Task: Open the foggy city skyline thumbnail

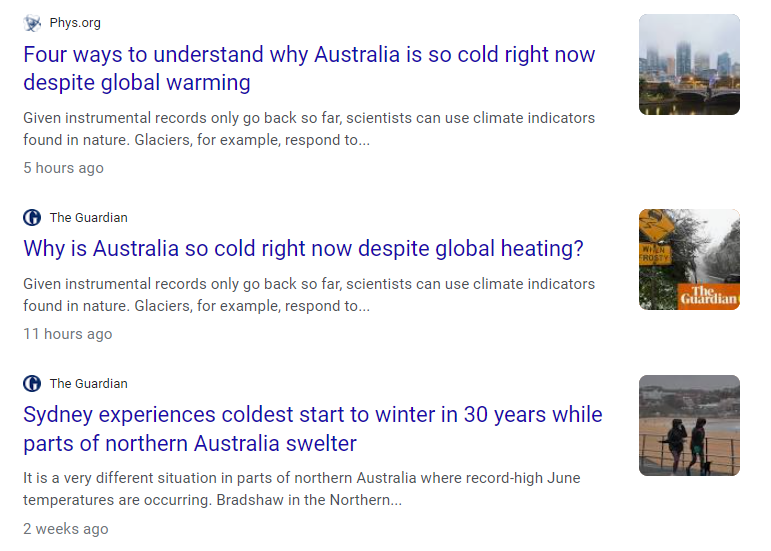Action: pyautogui.click(x=689, y=64)
